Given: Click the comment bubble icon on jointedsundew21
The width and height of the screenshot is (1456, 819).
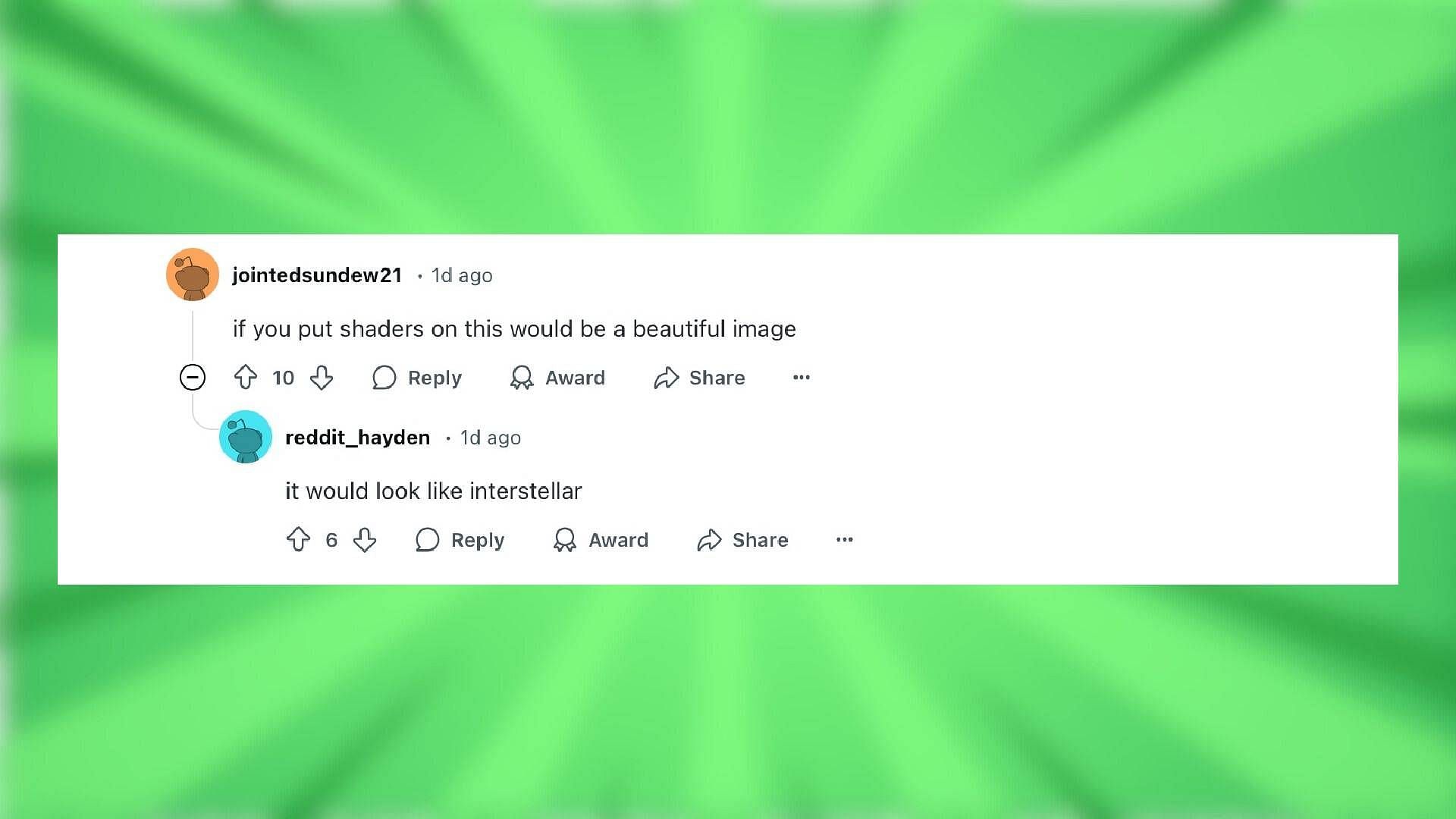Looking at the screenshot, I should tap(384, 377).
